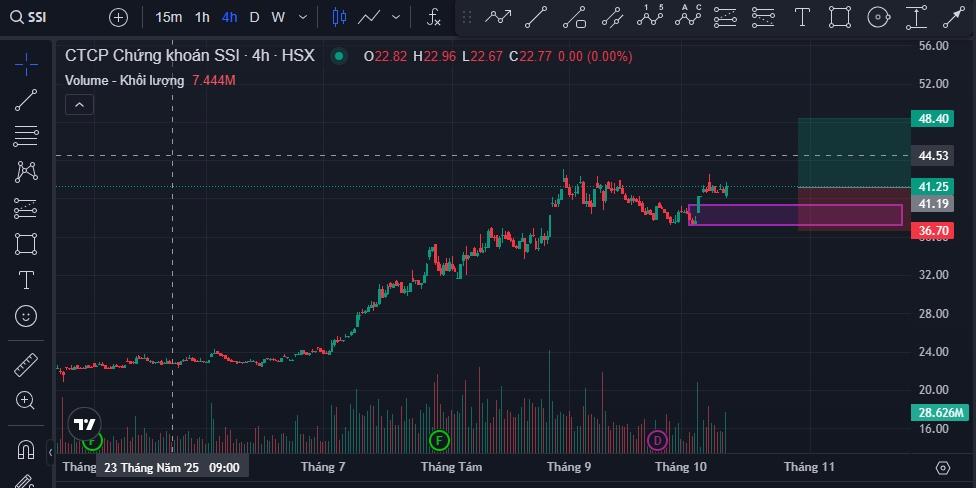
Task: Switch to the 15m timeframe
Action: coord(169,17)
